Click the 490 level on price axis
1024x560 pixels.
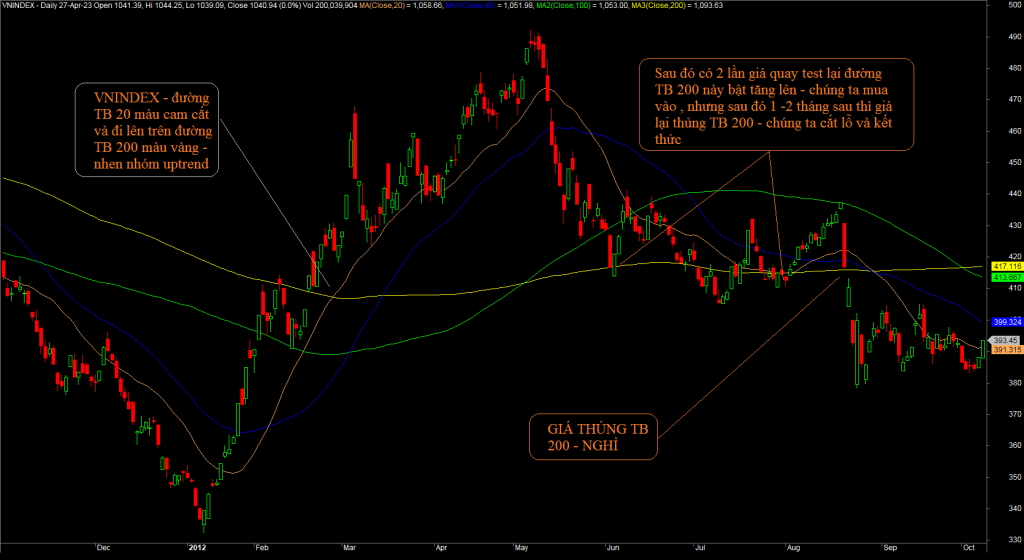[x=1014, y=37]
